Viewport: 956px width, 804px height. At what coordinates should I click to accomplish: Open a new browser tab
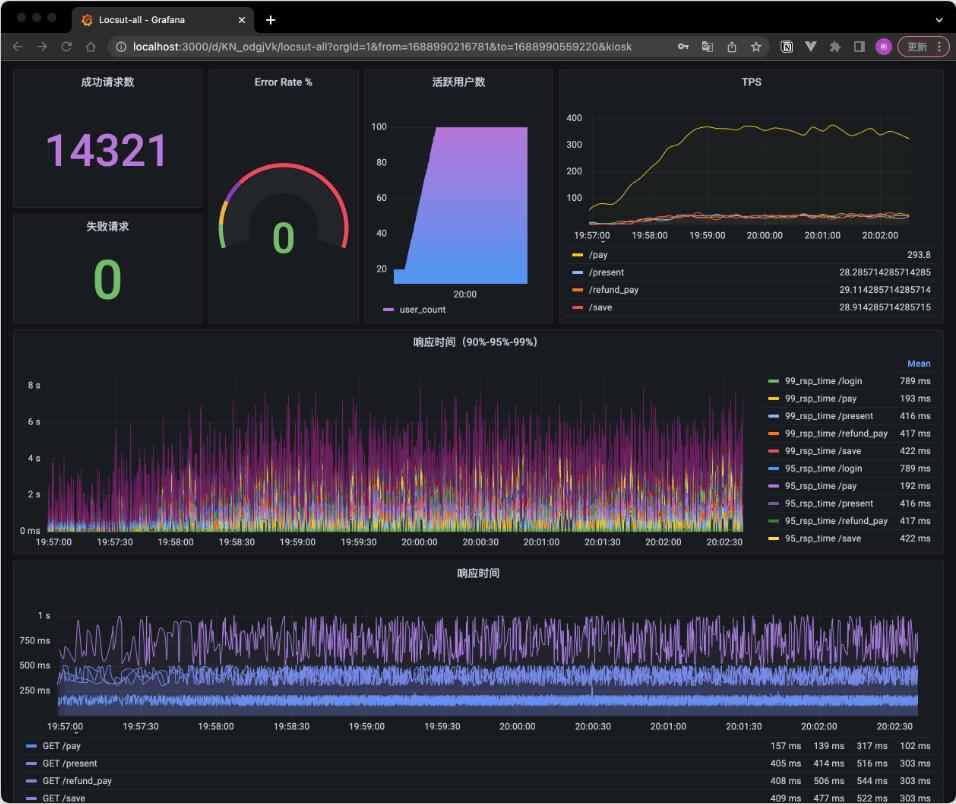pyautogui.click(x=270, y=20)
